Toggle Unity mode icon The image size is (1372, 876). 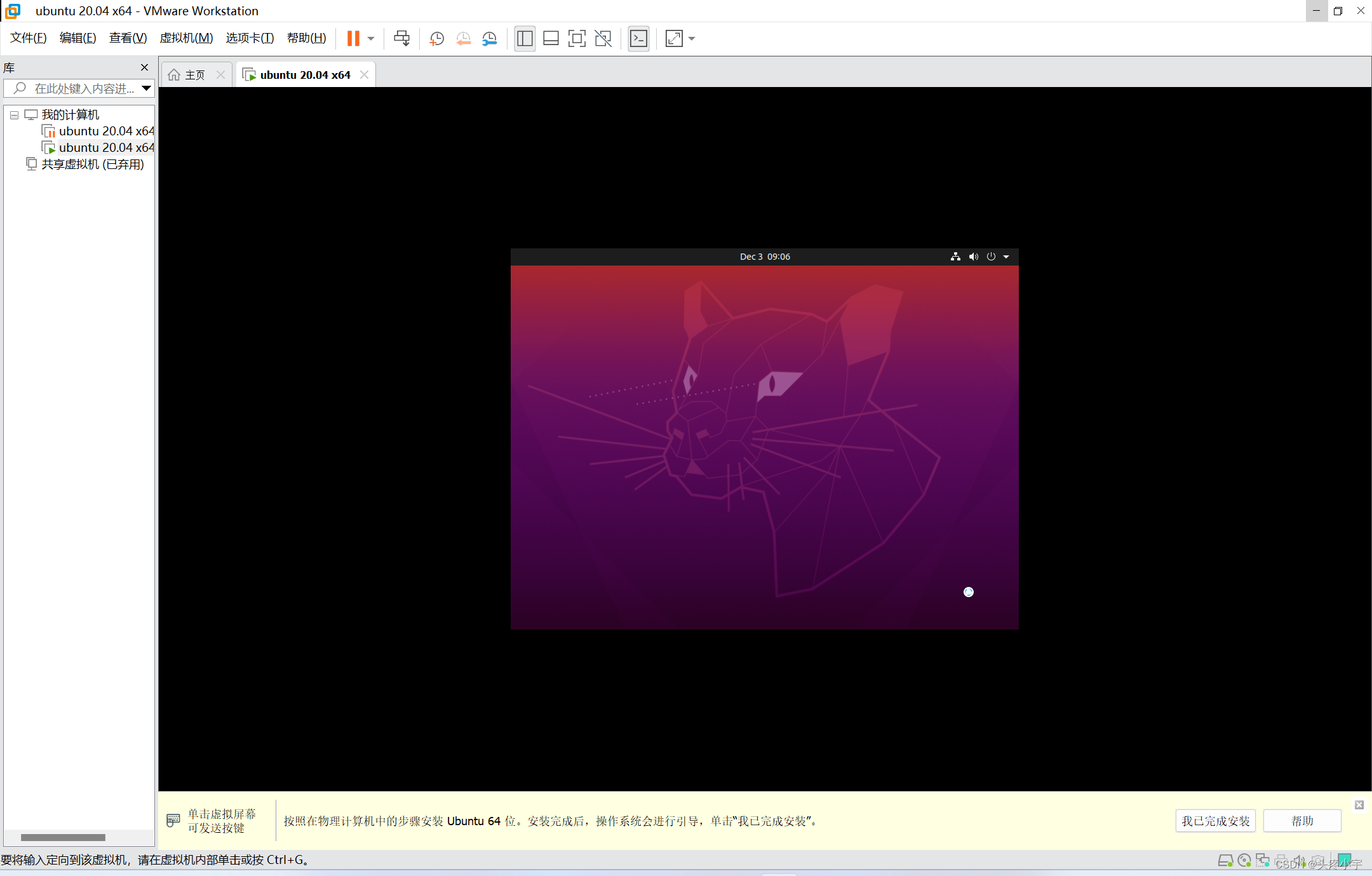603,39
